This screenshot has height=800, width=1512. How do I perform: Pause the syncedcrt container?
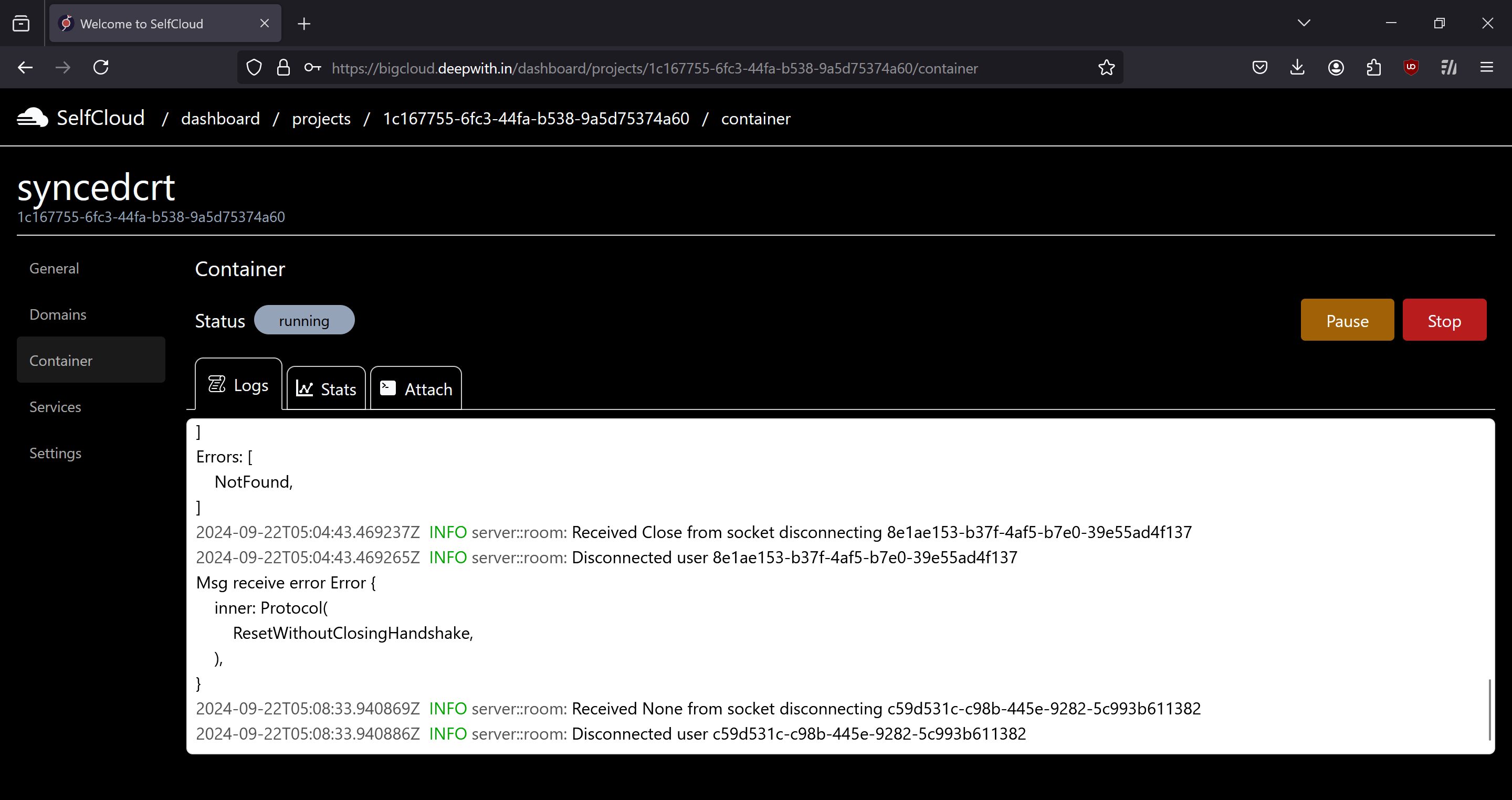(1347, 320)
